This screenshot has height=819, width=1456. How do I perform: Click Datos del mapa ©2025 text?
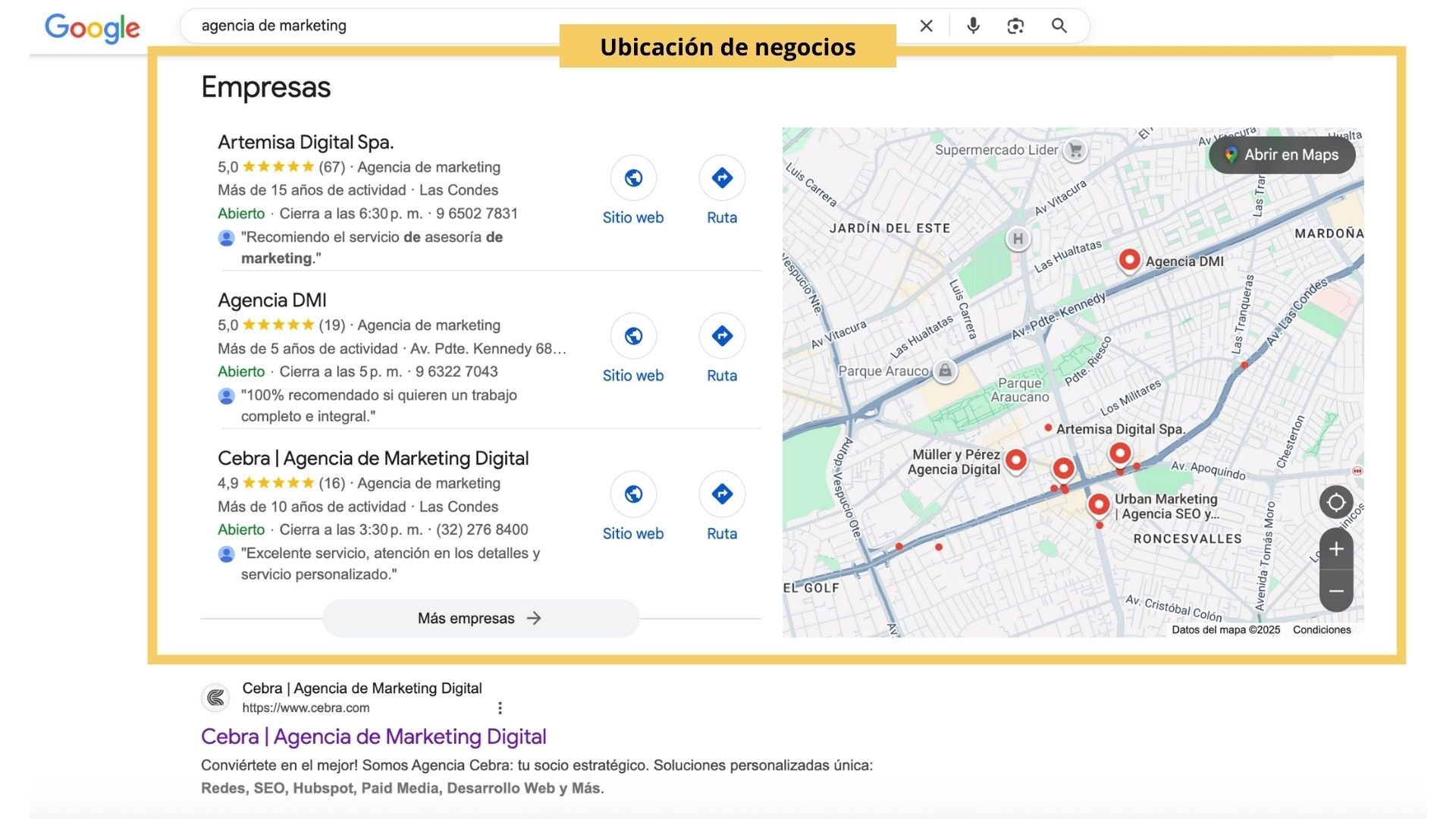(x=1225, y=629)
